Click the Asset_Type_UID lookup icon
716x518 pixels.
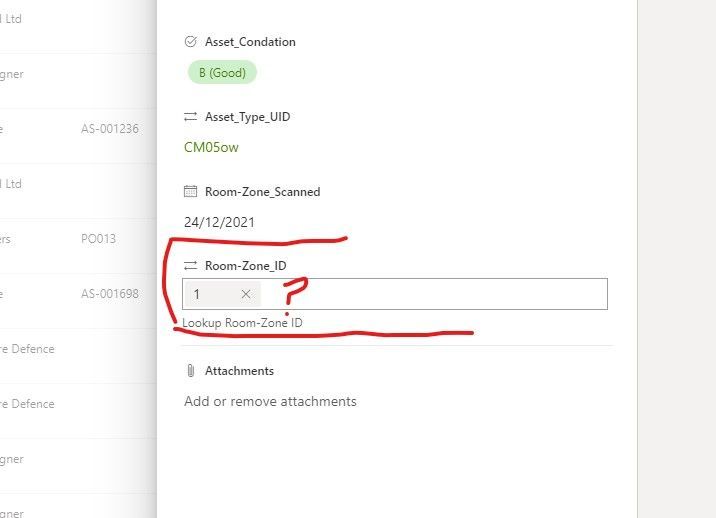191,117
